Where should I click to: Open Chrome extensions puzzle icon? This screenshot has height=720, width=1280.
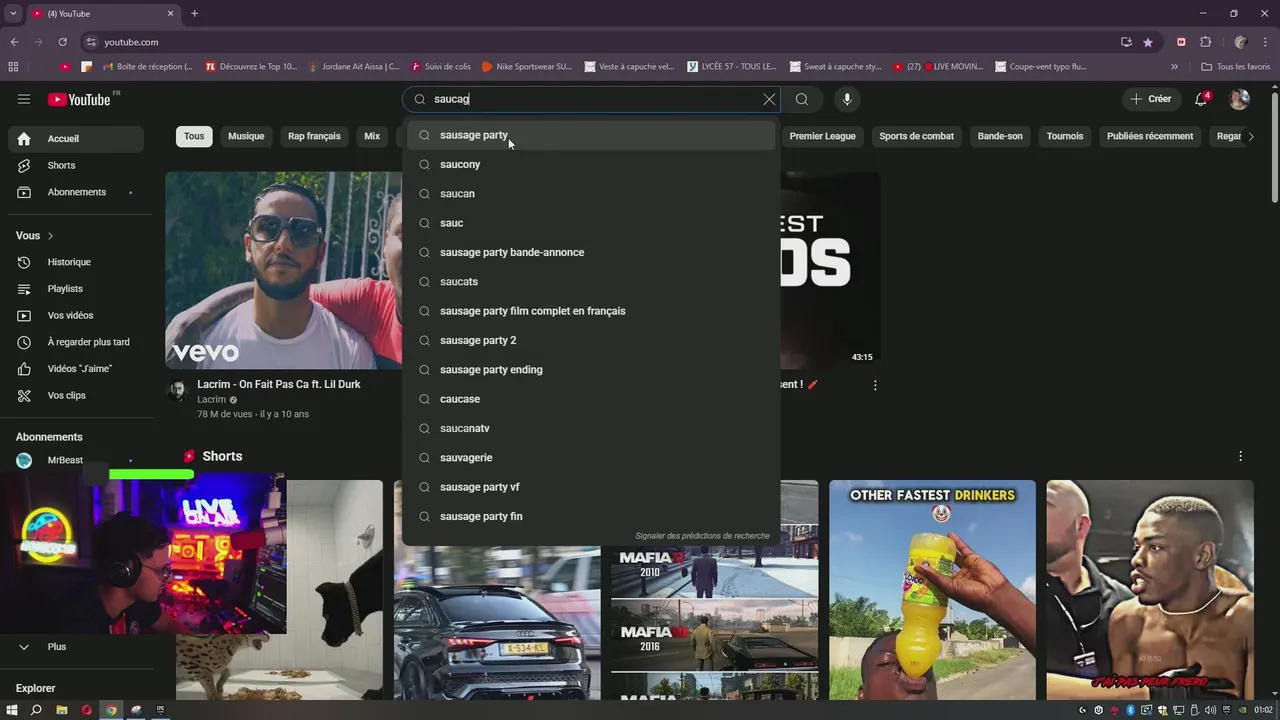click(x=1205, y=42)
